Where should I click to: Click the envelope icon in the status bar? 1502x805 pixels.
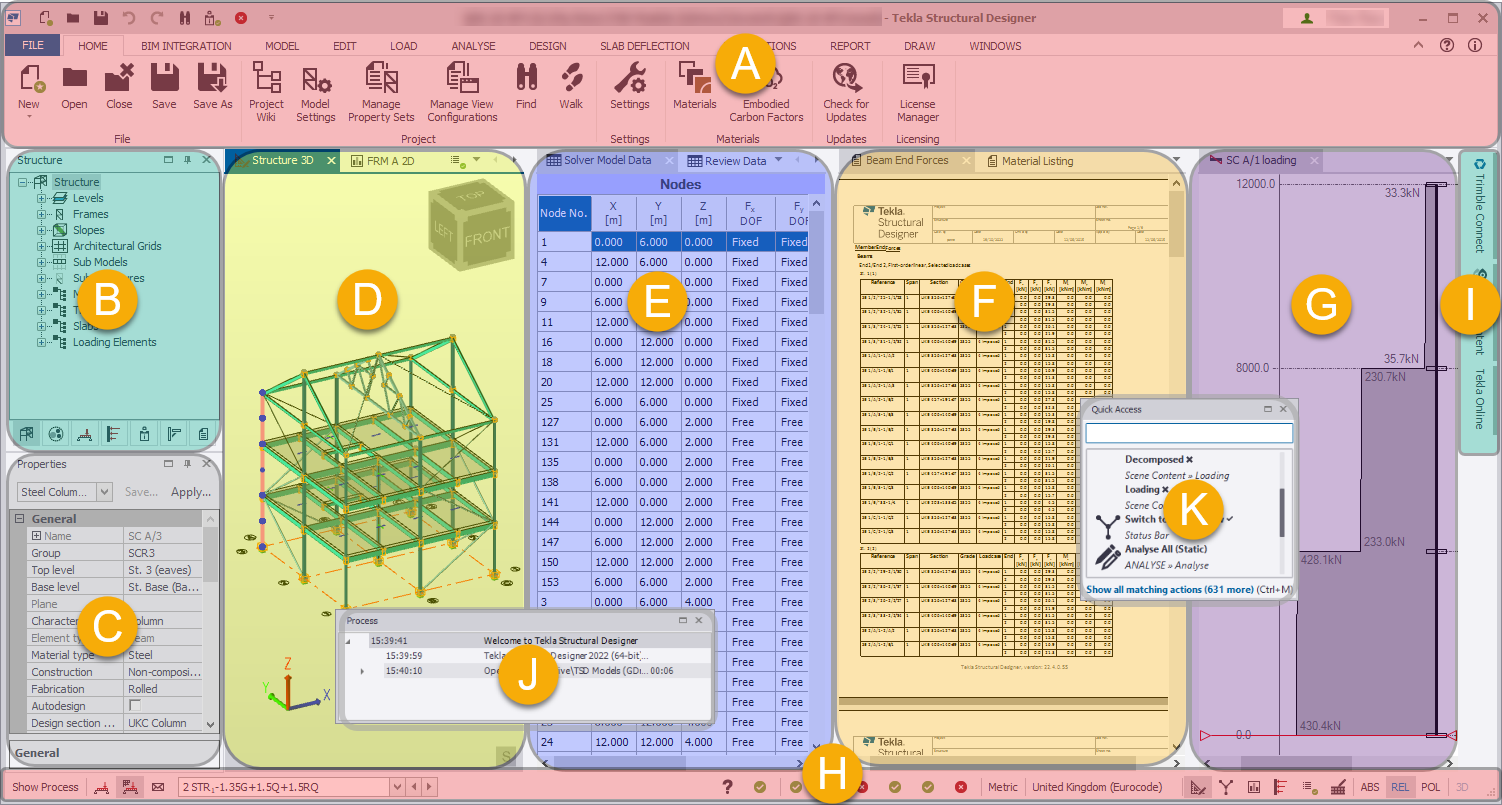[158, 787]
